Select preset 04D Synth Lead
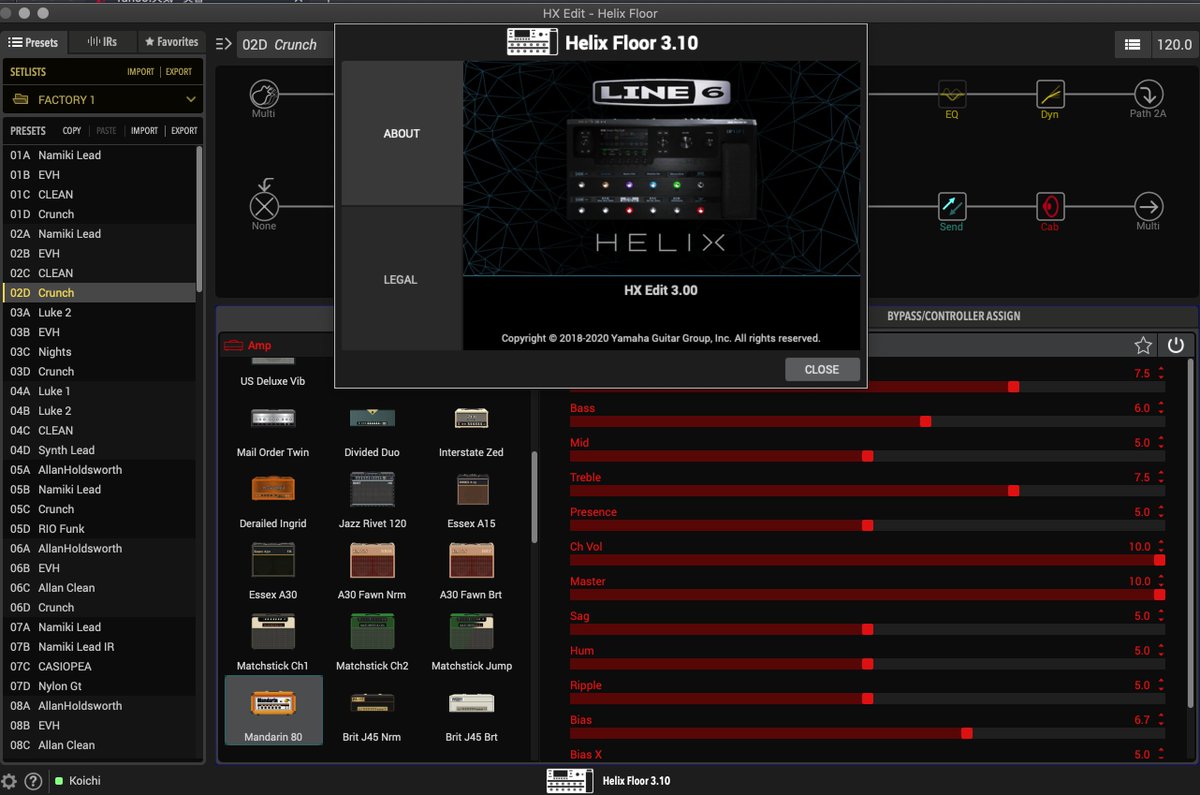1200x795 pixels. coord(100,450)
